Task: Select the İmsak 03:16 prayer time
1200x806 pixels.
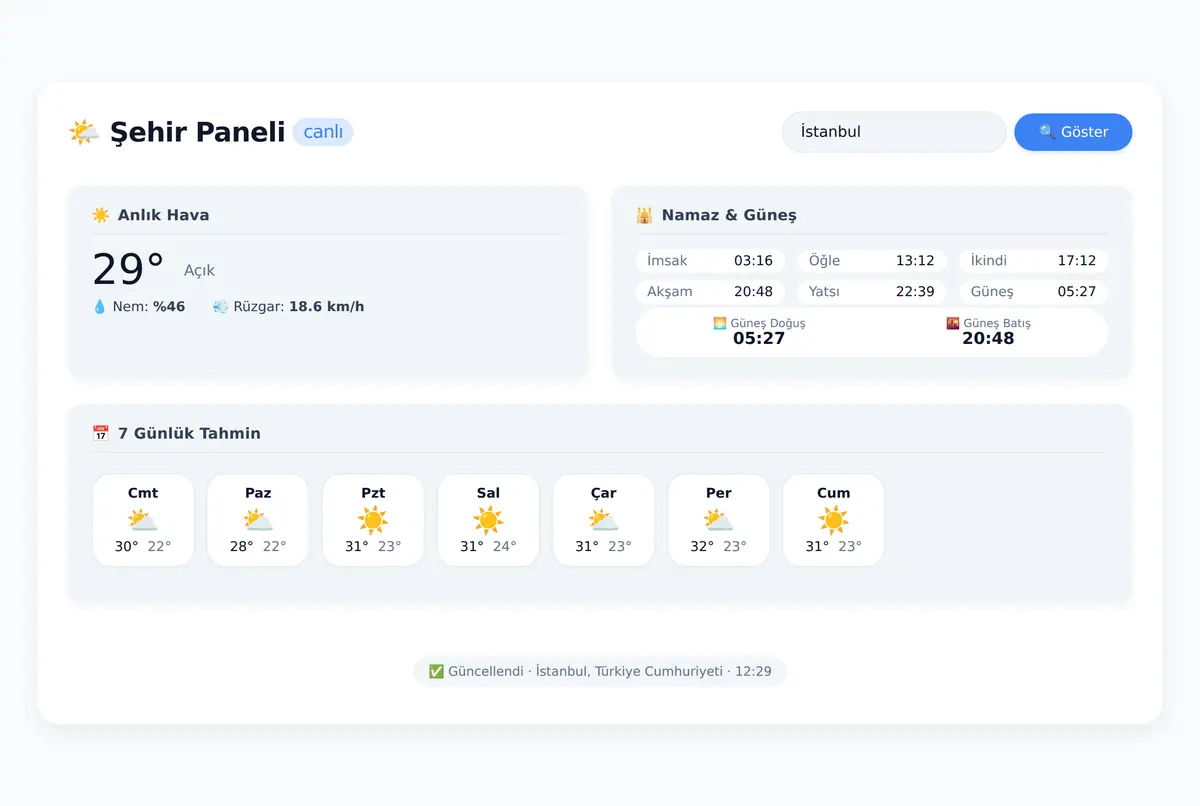Action: (x=710, y=261)
